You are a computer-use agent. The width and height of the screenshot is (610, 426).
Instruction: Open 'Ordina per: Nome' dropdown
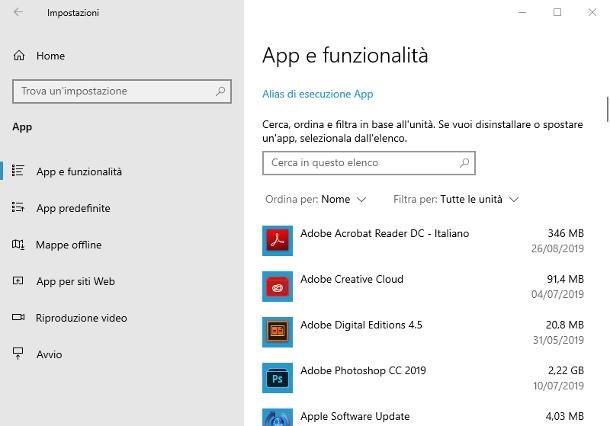coord(316,200)
